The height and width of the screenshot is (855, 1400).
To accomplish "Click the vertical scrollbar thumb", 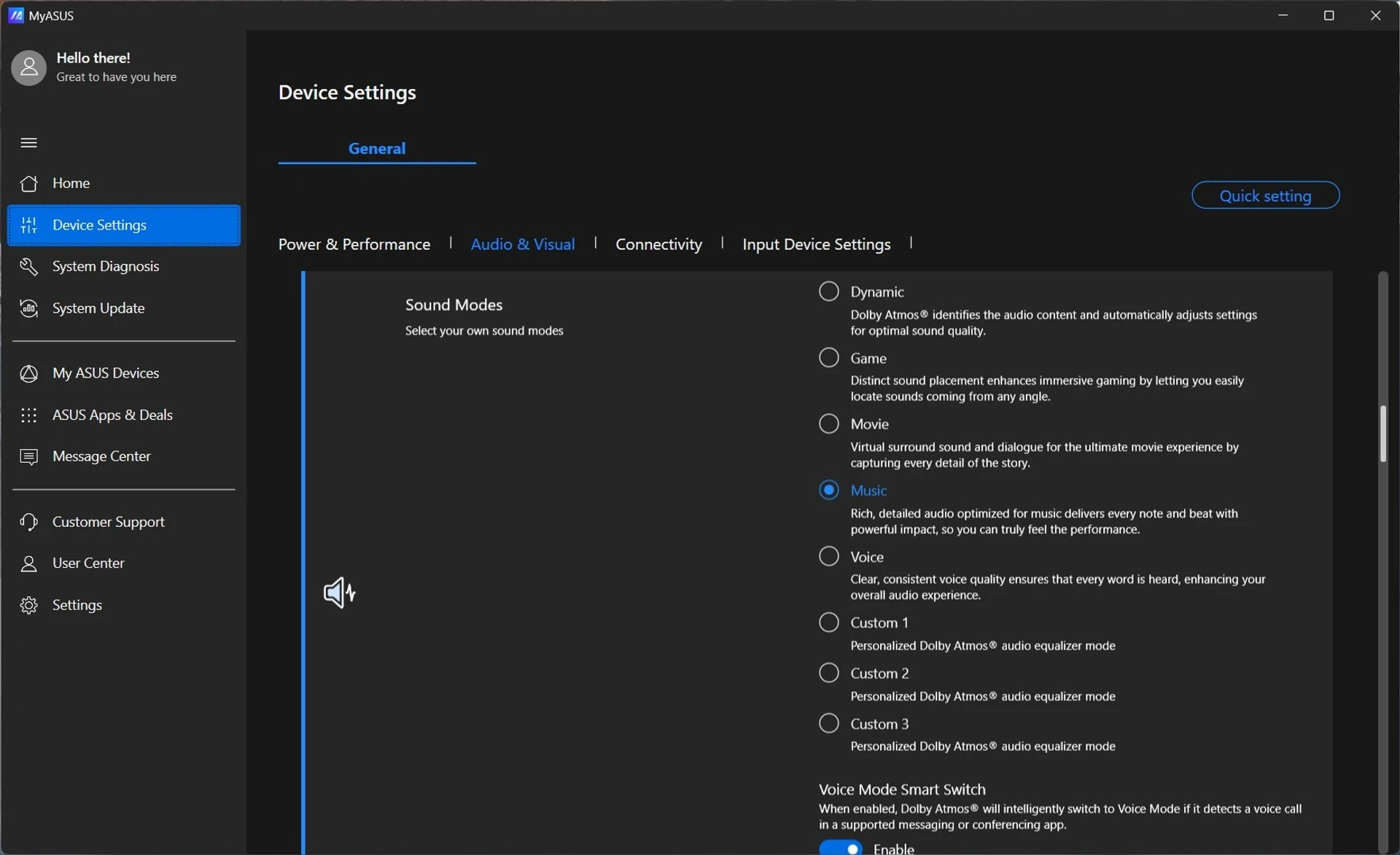I will tap(1382, 433).
